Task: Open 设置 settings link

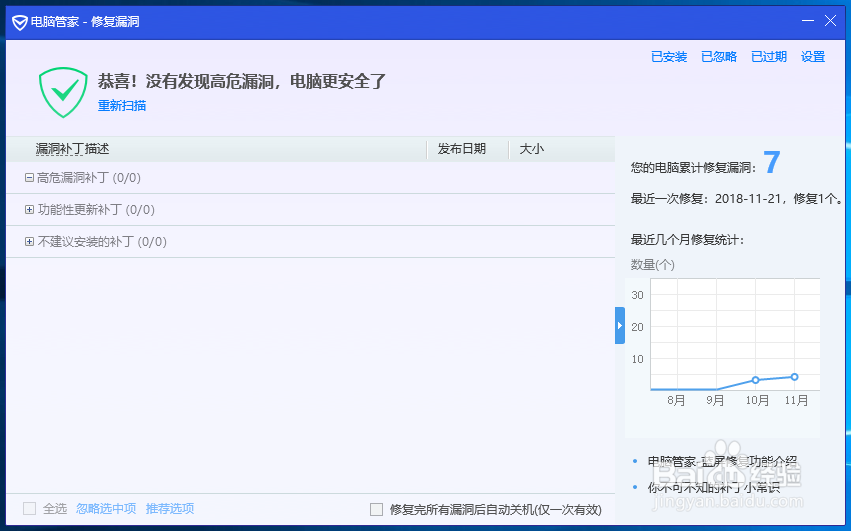Action: [813, 56]
